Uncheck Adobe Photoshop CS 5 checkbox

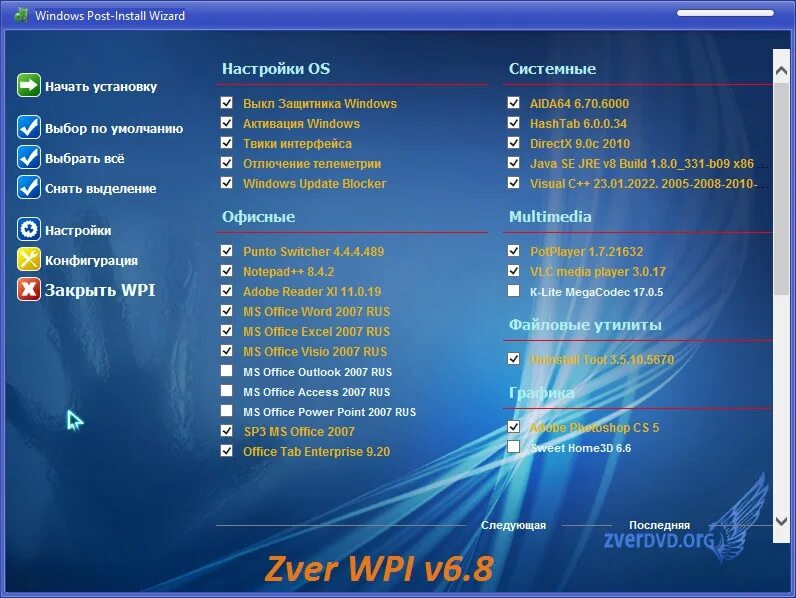(x=513, y=427)
